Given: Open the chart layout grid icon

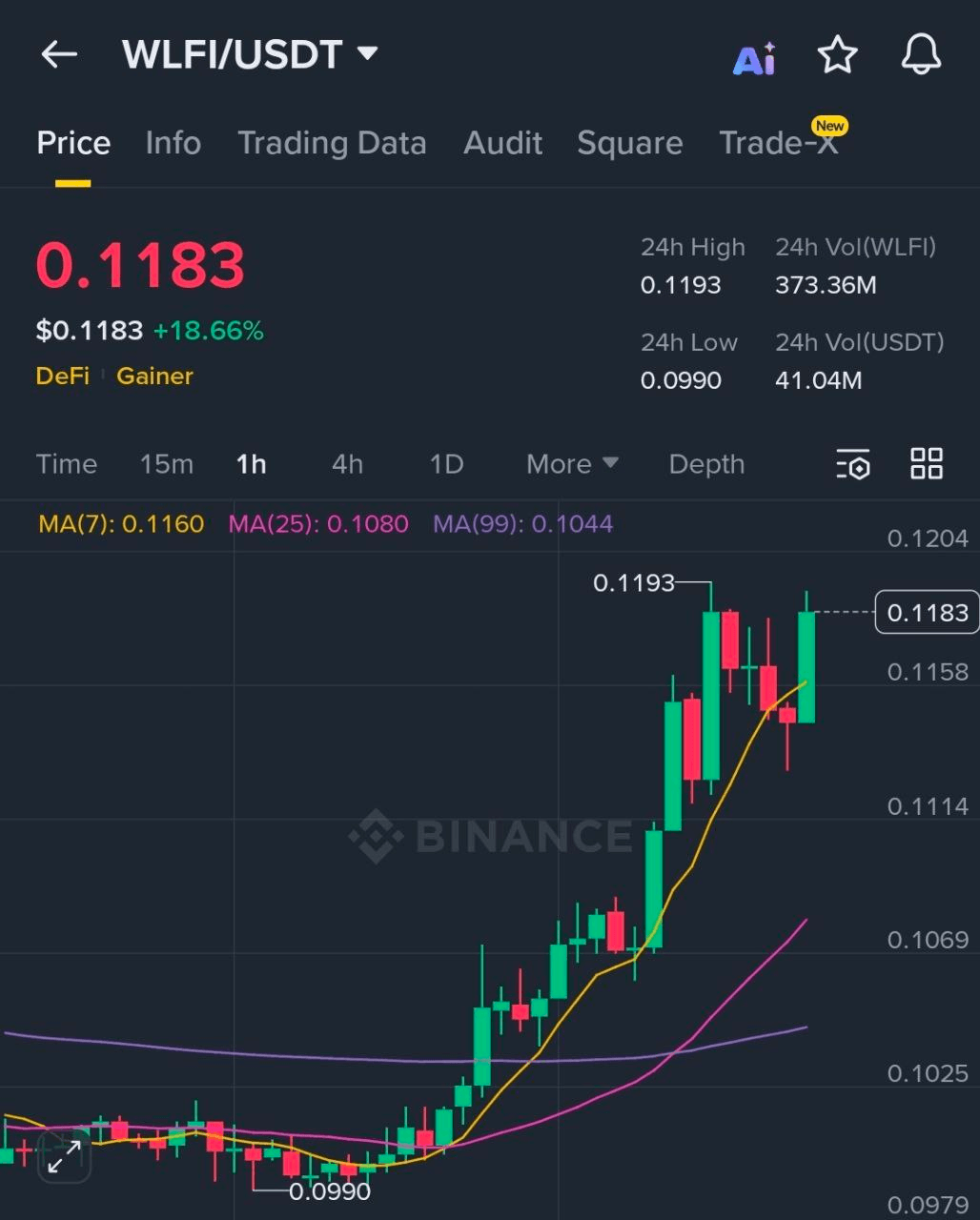Looking at the screenshot, I should click(926, 465).
